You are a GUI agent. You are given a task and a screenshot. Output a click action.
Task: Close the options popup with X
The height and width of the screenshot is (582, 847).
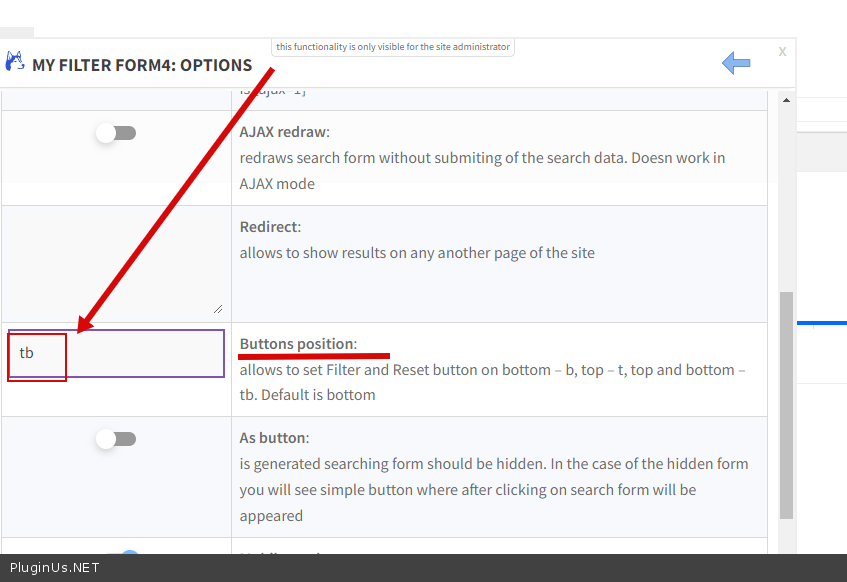[x=782, y=52]
